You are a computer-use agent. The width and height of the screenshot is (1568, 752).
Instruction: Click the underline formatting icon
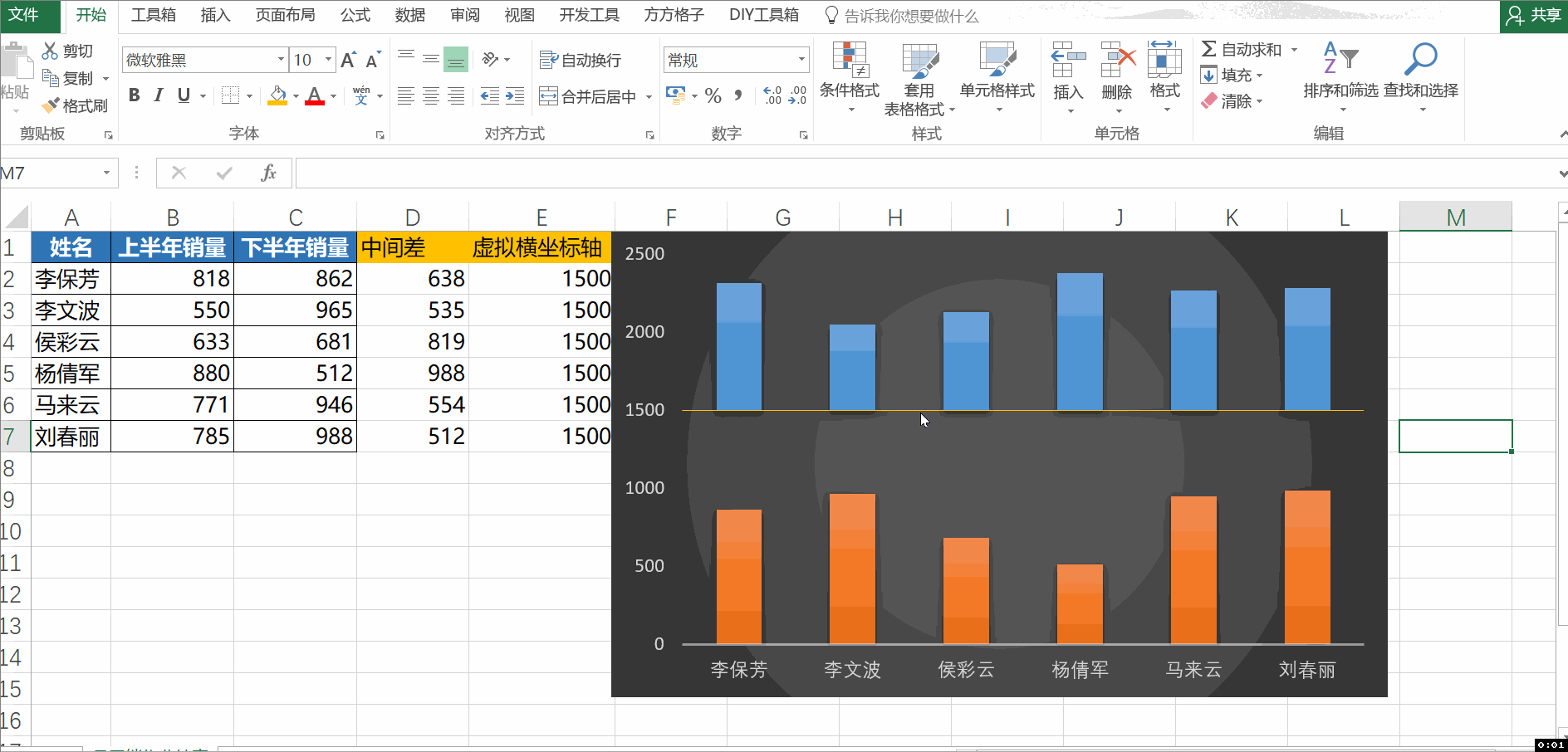(x=182, y=95)
